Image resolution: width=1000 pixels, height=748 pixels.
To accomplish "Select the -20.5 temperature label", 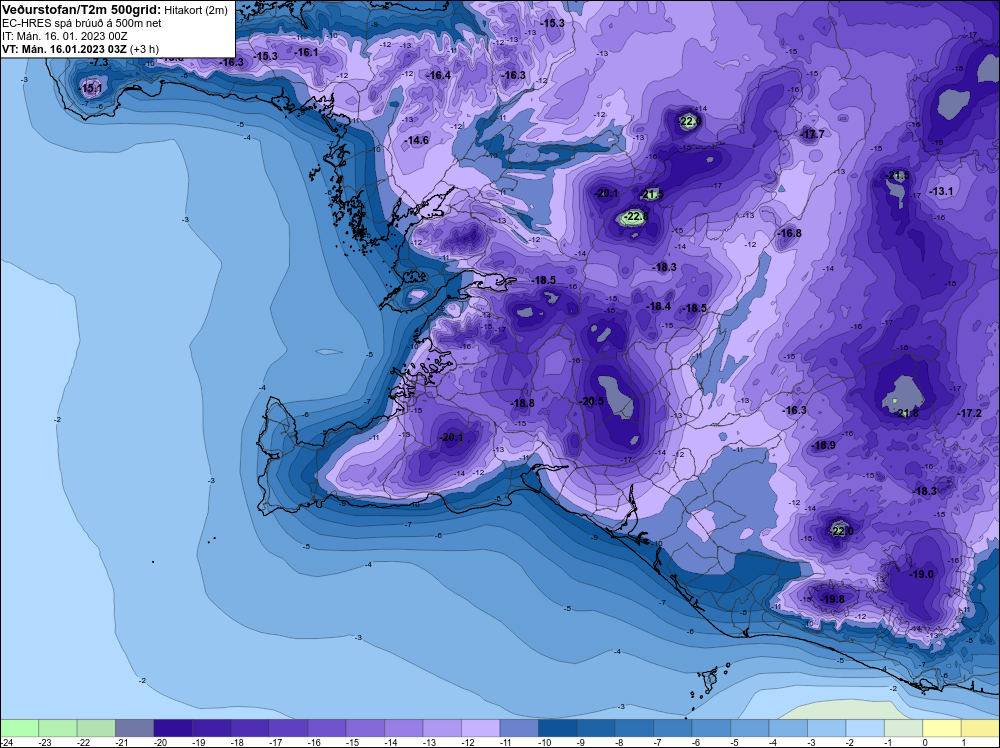I will point(591,401).
